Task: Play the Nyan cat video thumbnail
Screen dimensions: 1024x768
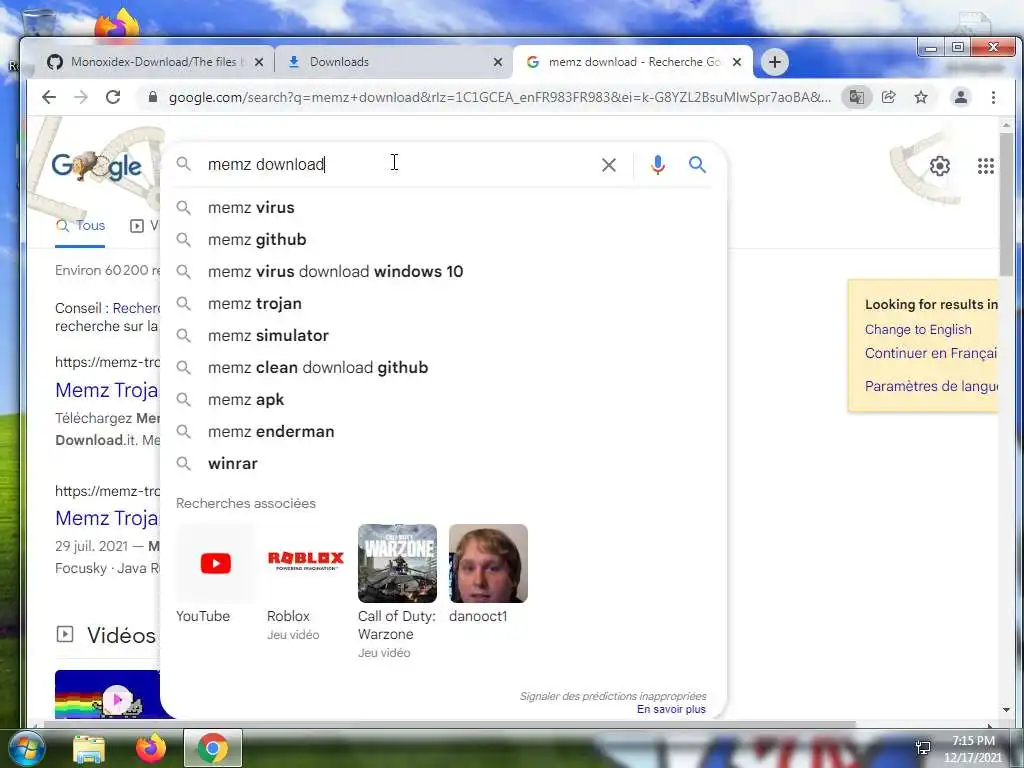Action: click(x=107, y=694)
